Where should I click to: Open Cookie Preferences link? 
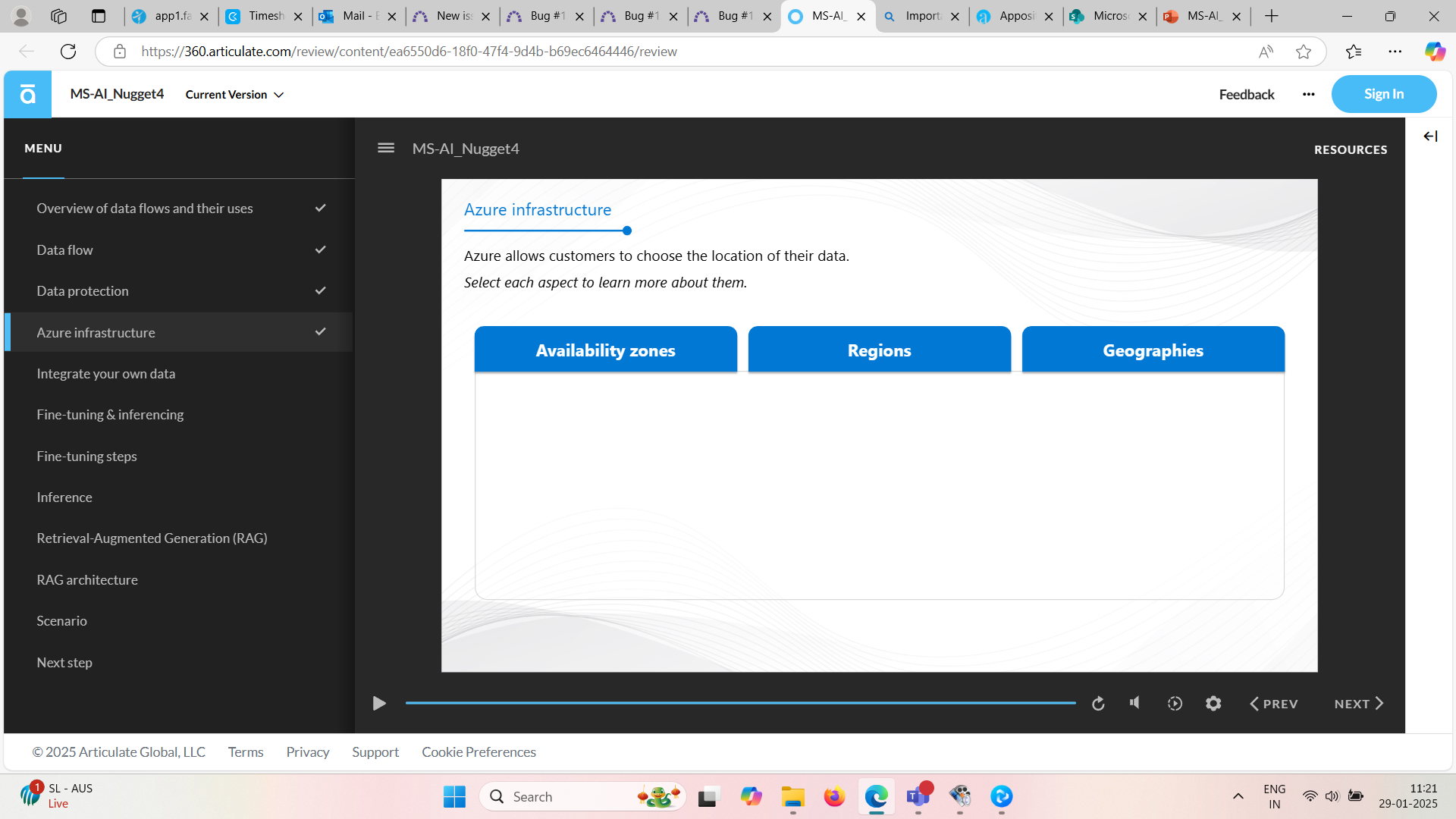pos(479,752)
